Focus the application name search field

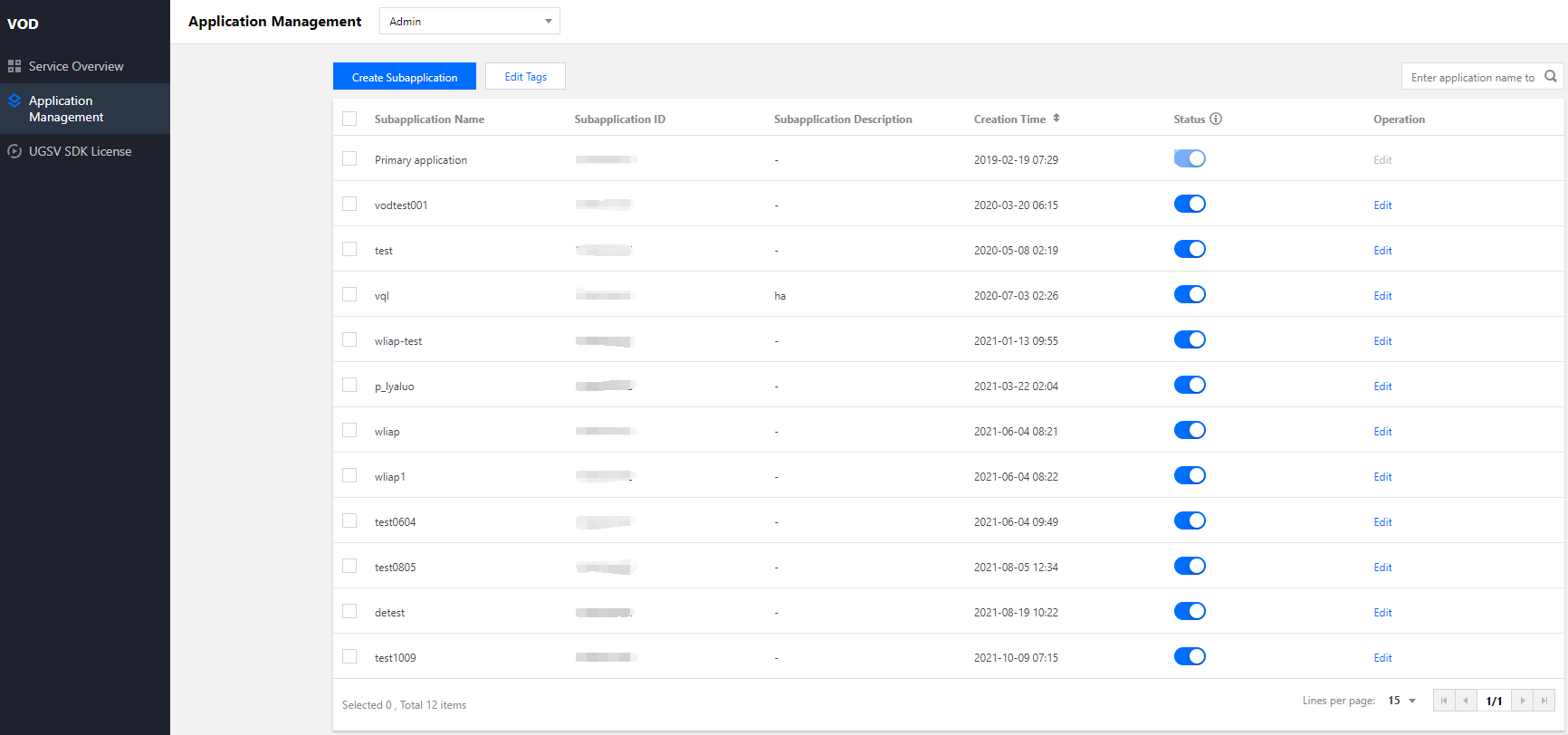coord(1472,77)
